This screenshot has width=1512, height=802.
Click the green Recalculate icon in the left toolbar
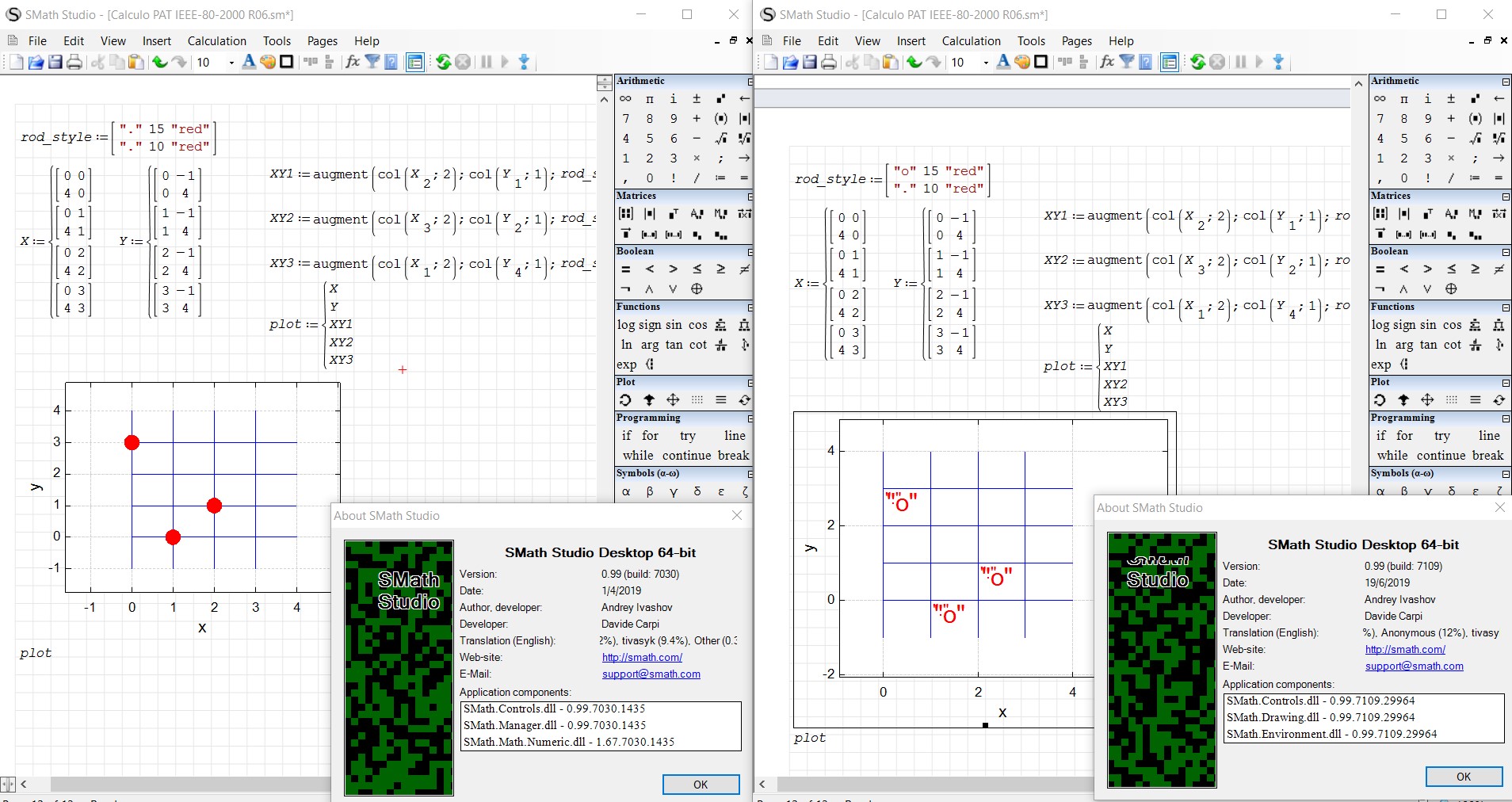443,62
